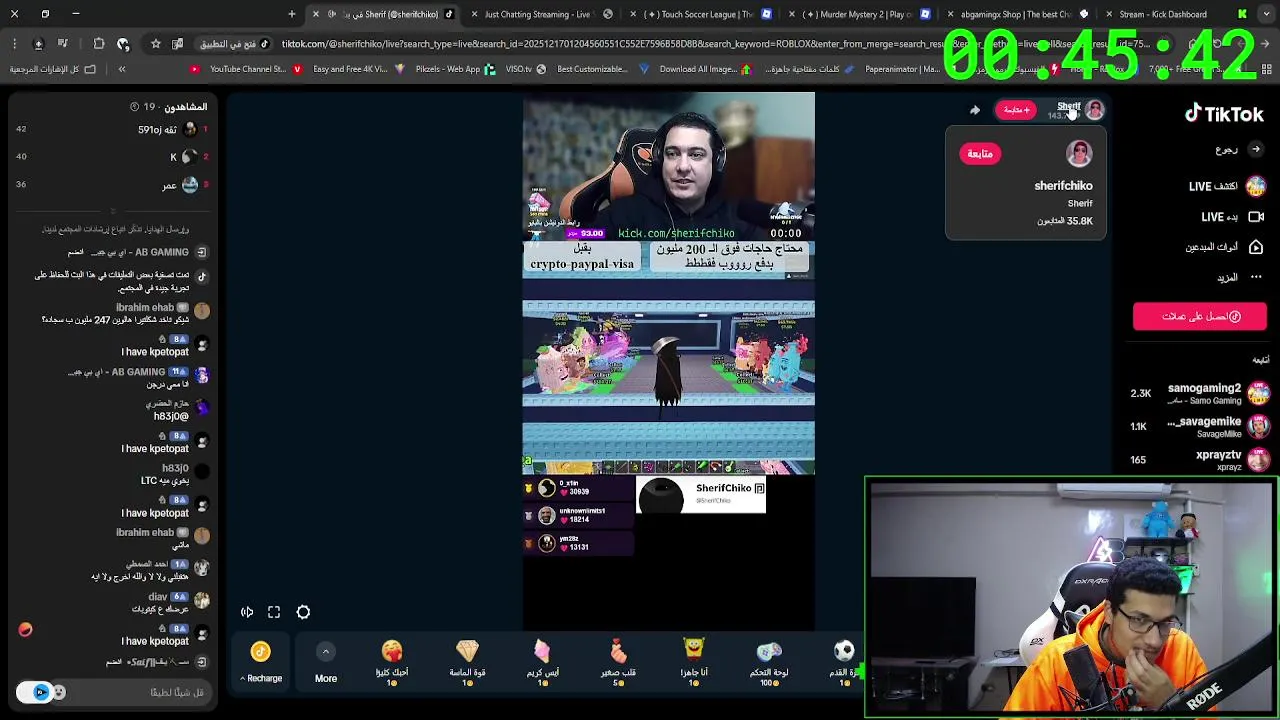Viewport: 1280px width, 720px height.
Task: Expand the More gifts arrow
Action: click(325, 652)
